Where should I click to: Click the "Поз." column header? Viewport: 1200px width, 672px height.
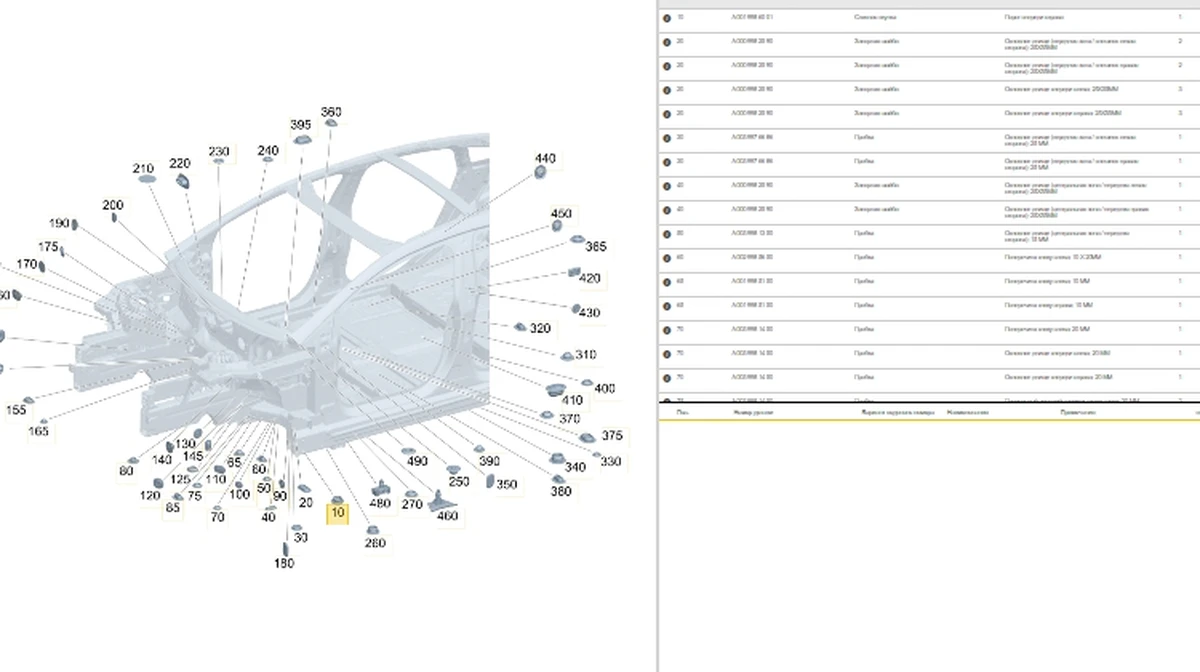click(x=682, y=412)
